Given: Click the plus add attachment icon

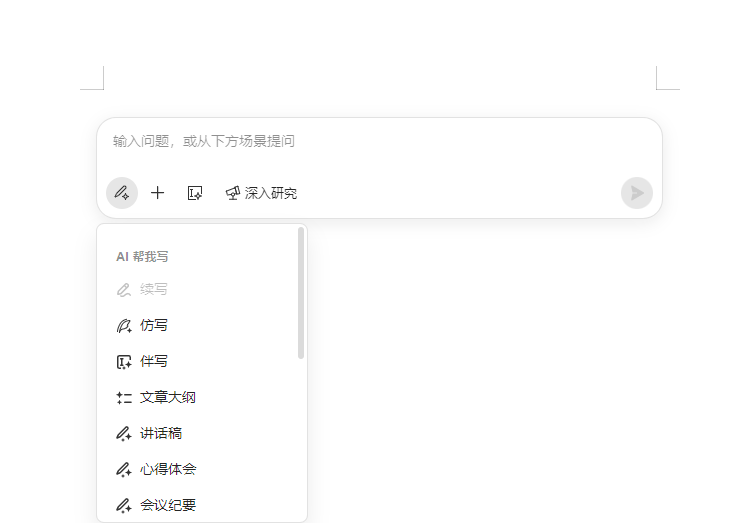Looking at the screenshot, I should pos(158,193).
